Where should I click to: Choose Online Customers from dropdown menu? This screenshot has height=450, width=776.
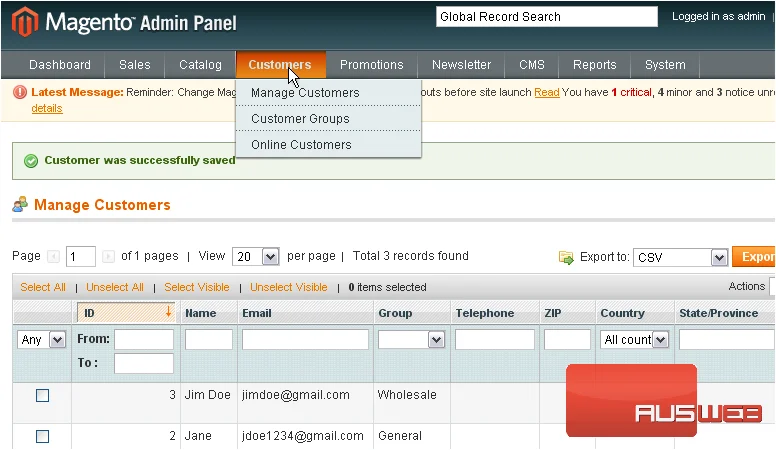pos(329,145)
